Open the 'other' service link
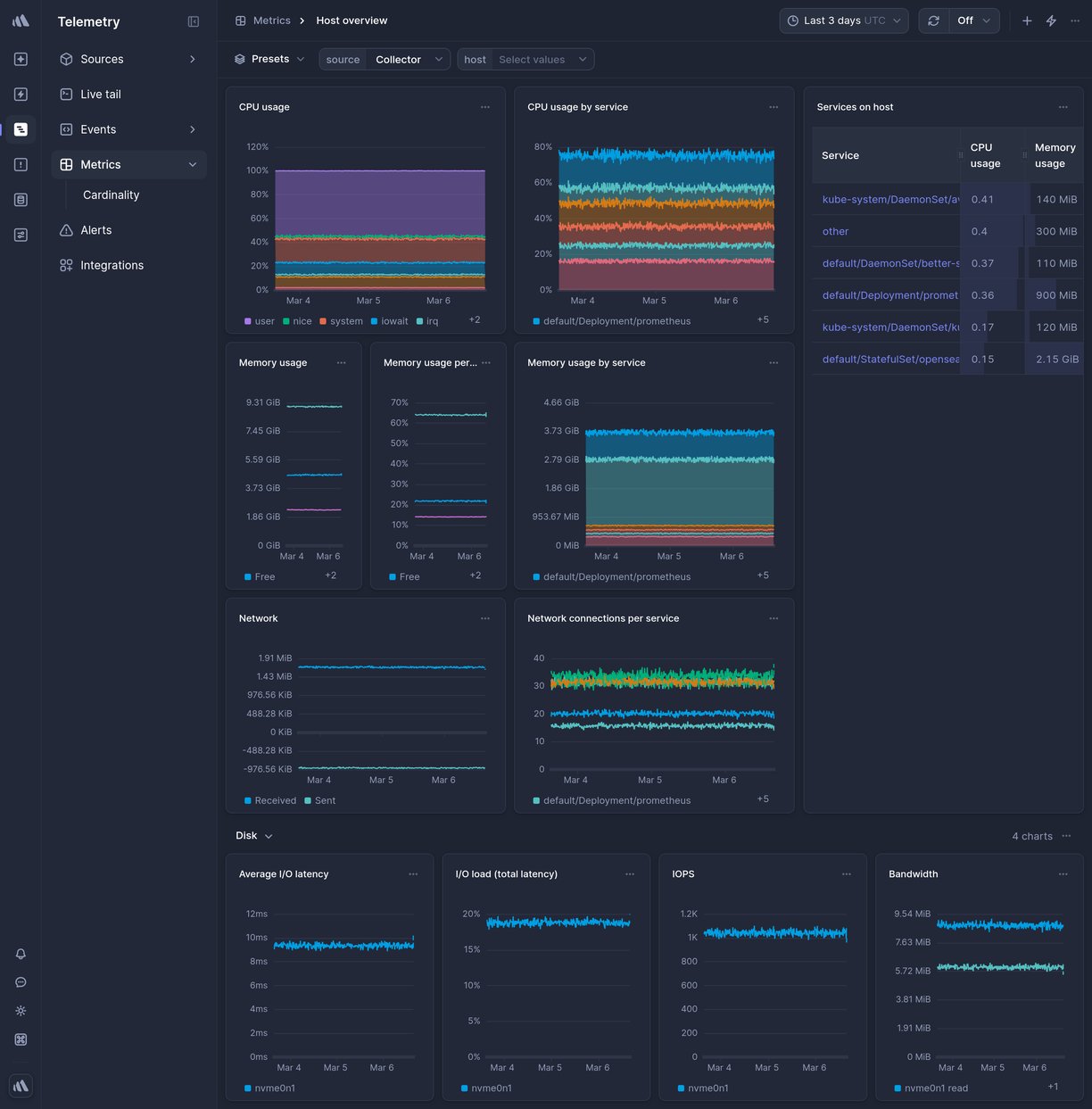1092x1109 pixels. coord(834,231)
